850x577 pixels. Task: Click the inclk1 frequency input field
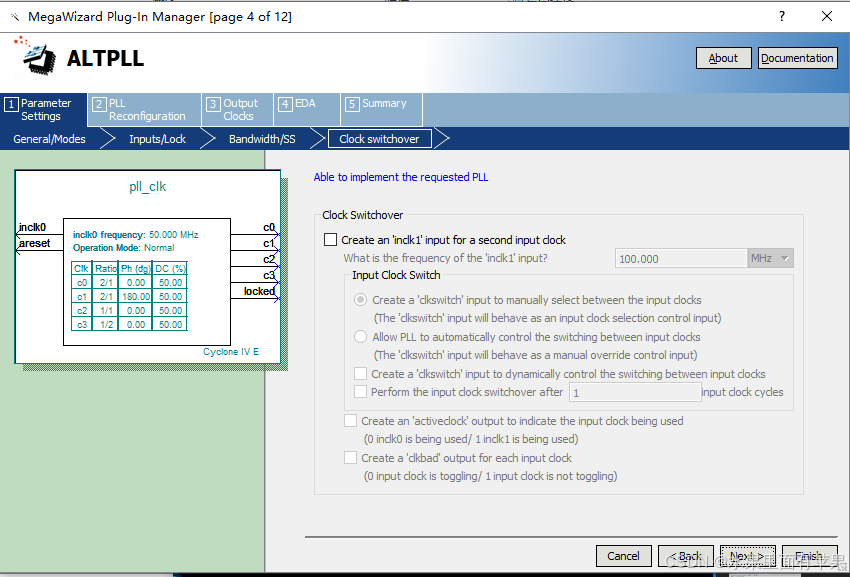click(681, 259)
